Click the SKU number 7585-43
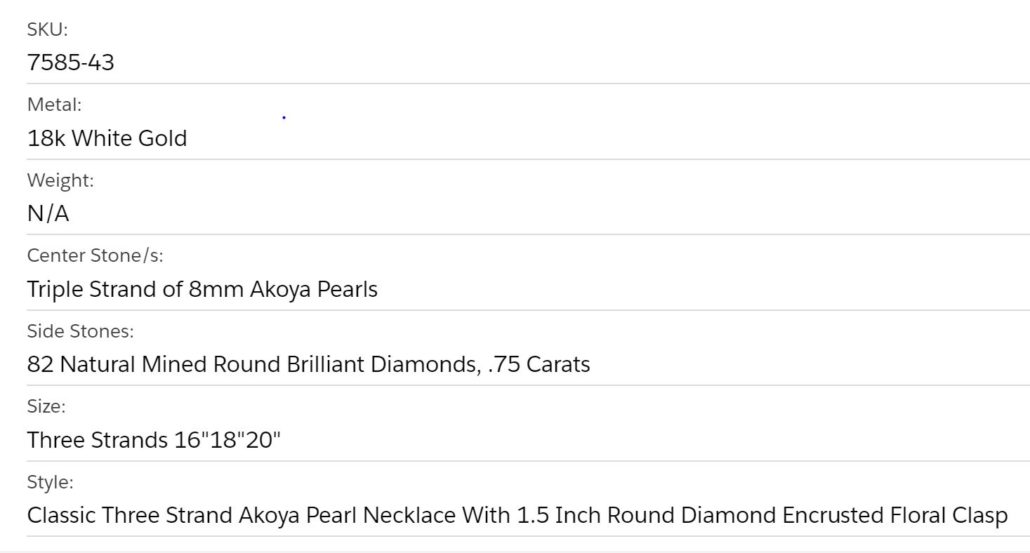Image resolution: width=1030 pixels, height=553 pixels. pos(71,62)
